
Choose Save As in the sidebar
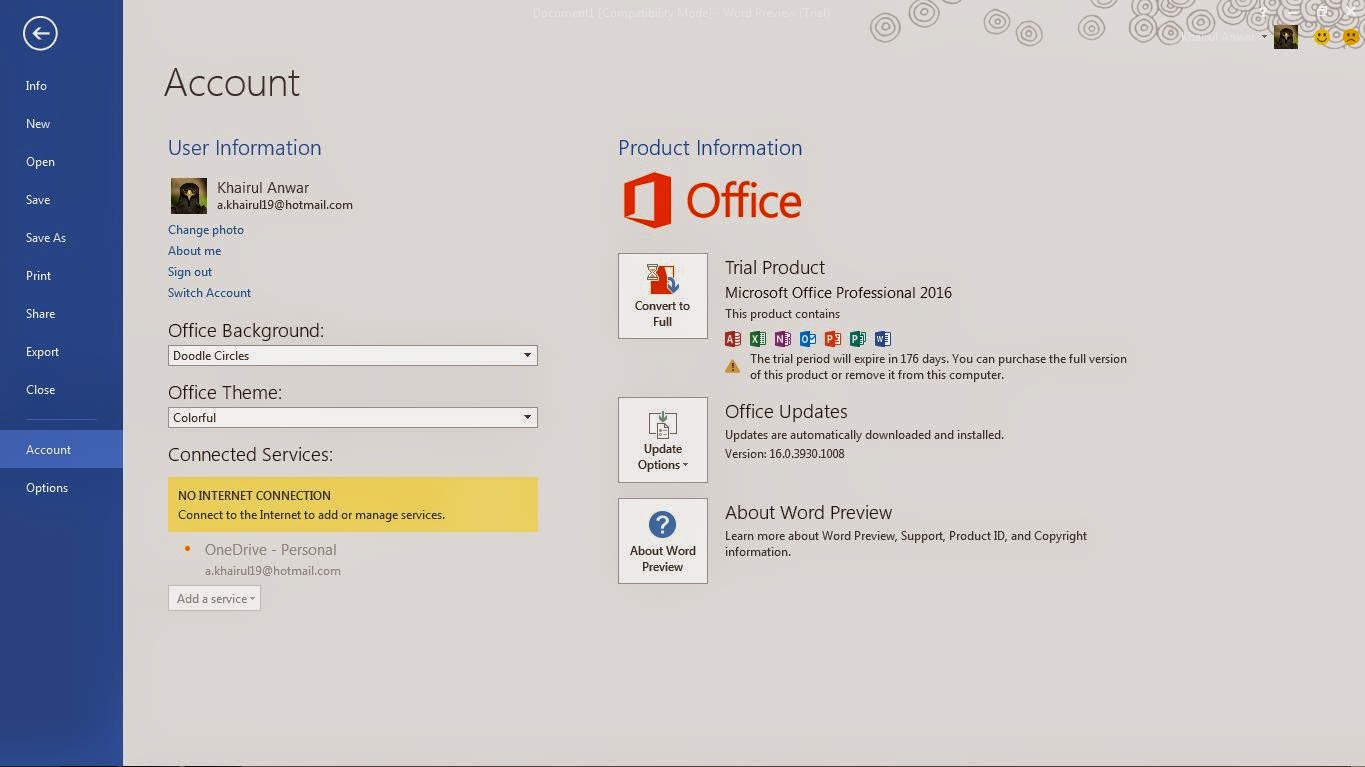(61, 238)
